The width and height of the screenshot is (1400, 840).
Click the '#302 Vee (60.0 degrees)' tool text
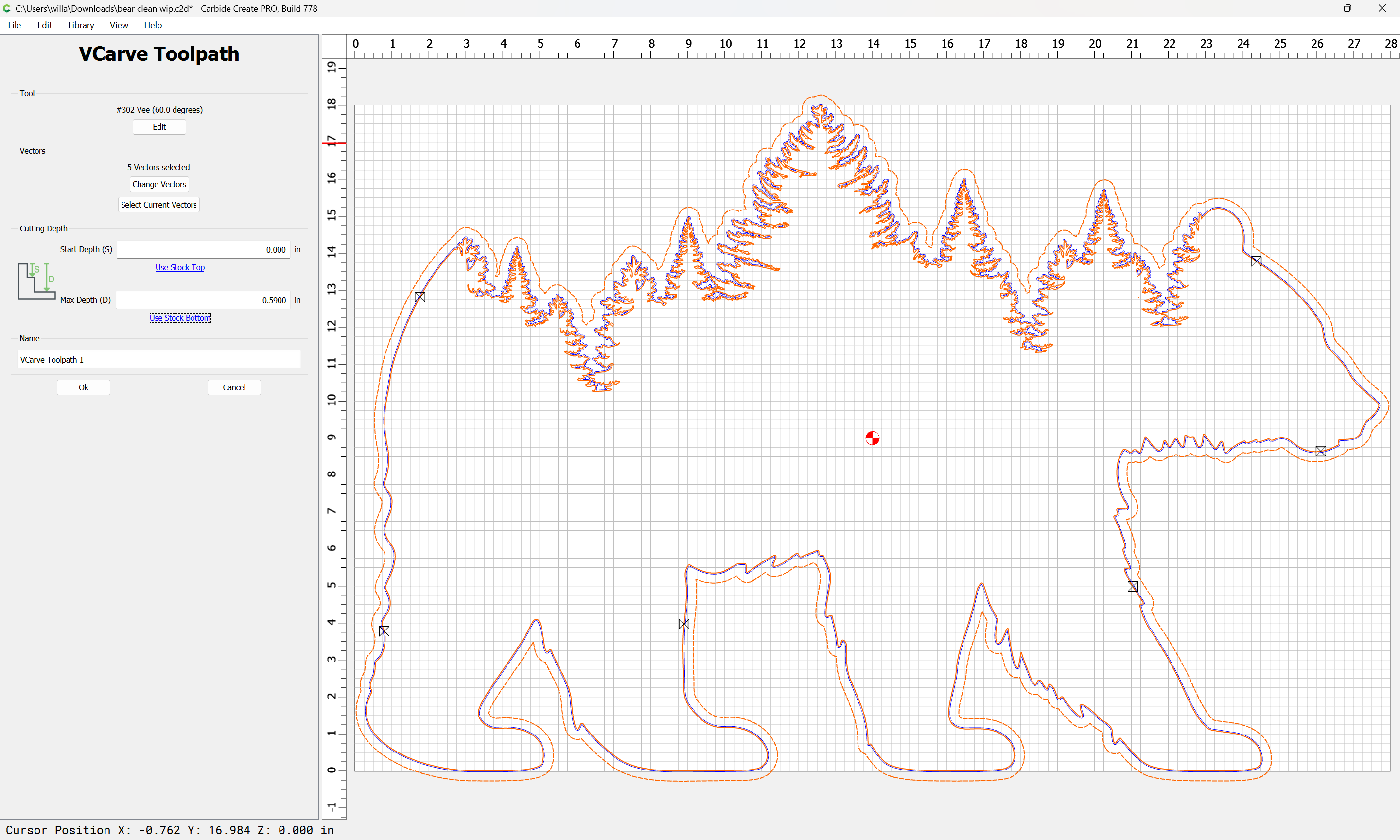coord(159,110)
